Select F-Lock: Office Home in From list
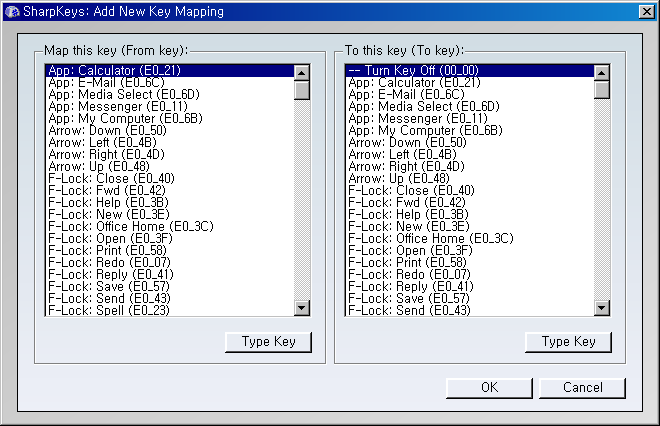 pyautogui.click(x=169, y=226)
